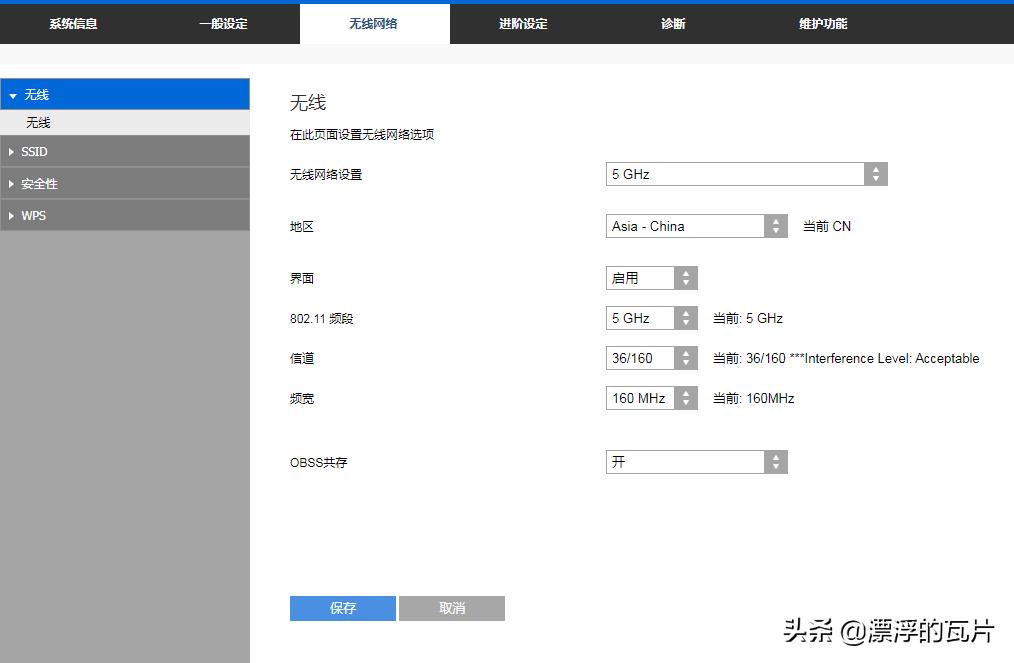1014x663 pixels.
Task: Click the 无线 page heading
Action: 308,102
